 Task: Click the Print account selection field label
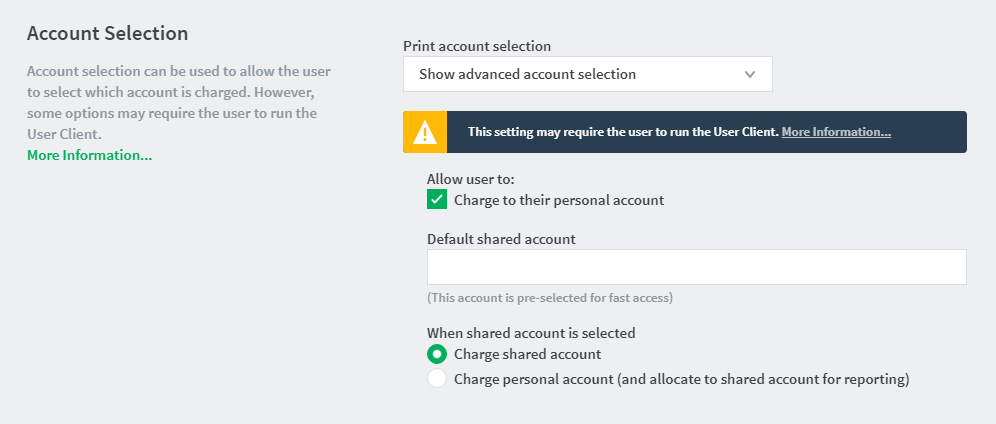pos(477,46)
